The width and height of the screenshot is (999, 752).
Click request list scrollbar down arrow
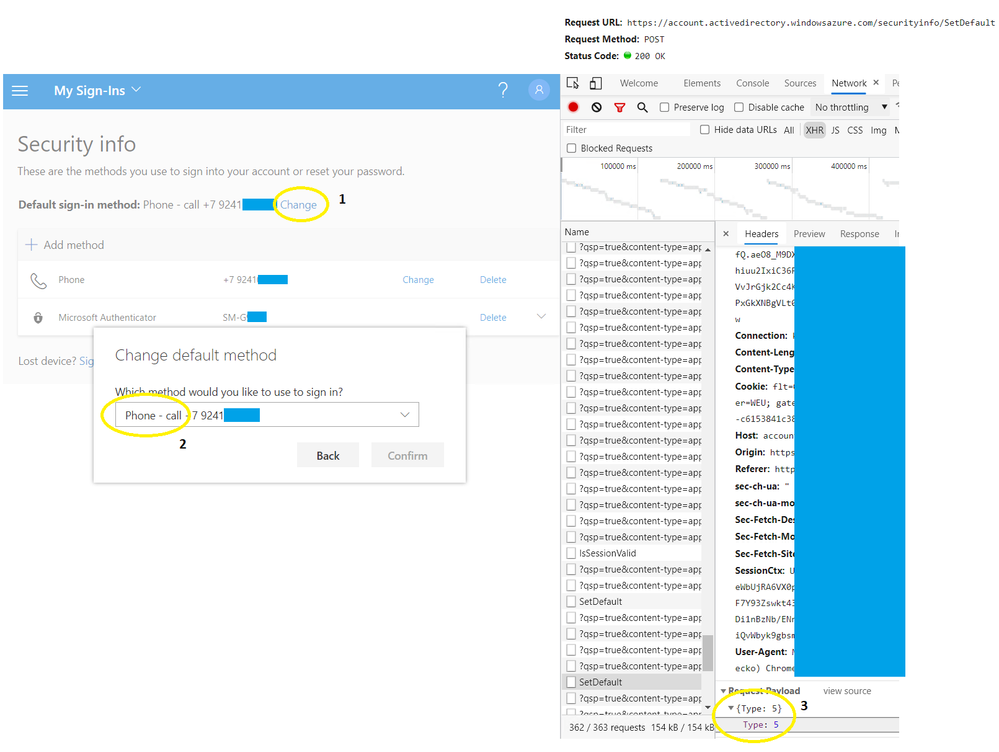708,707
